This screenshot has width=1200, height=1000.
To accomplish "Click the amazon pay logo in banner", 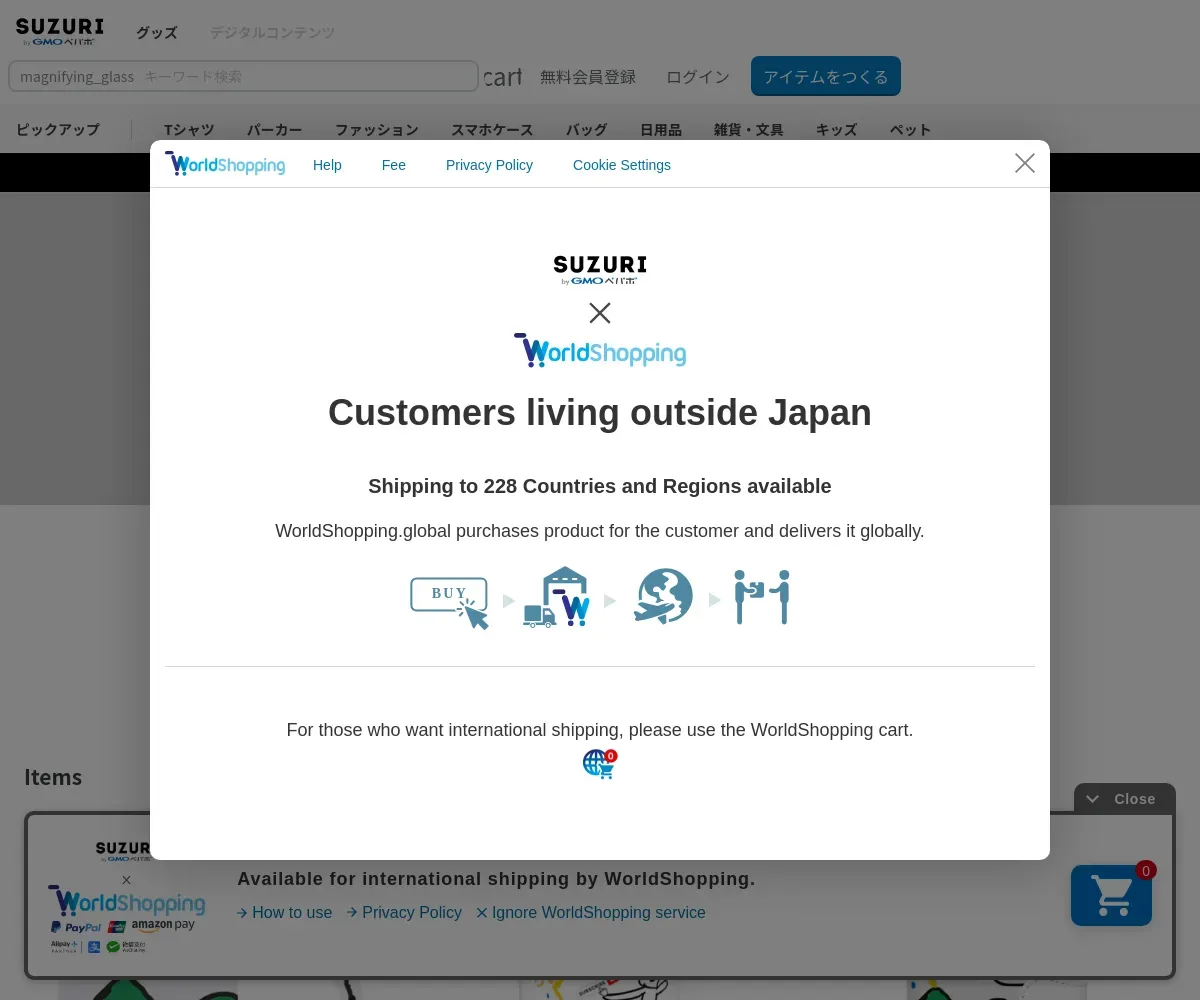I will click(163, 926).
